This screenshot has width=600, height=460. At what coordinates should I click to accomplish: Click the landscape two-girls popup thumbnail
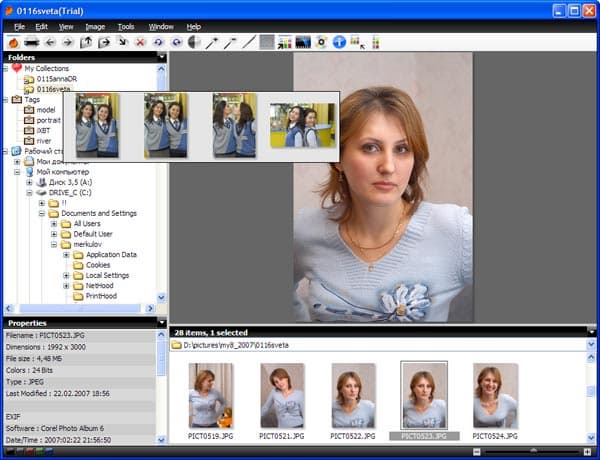(x=302, y=125)
